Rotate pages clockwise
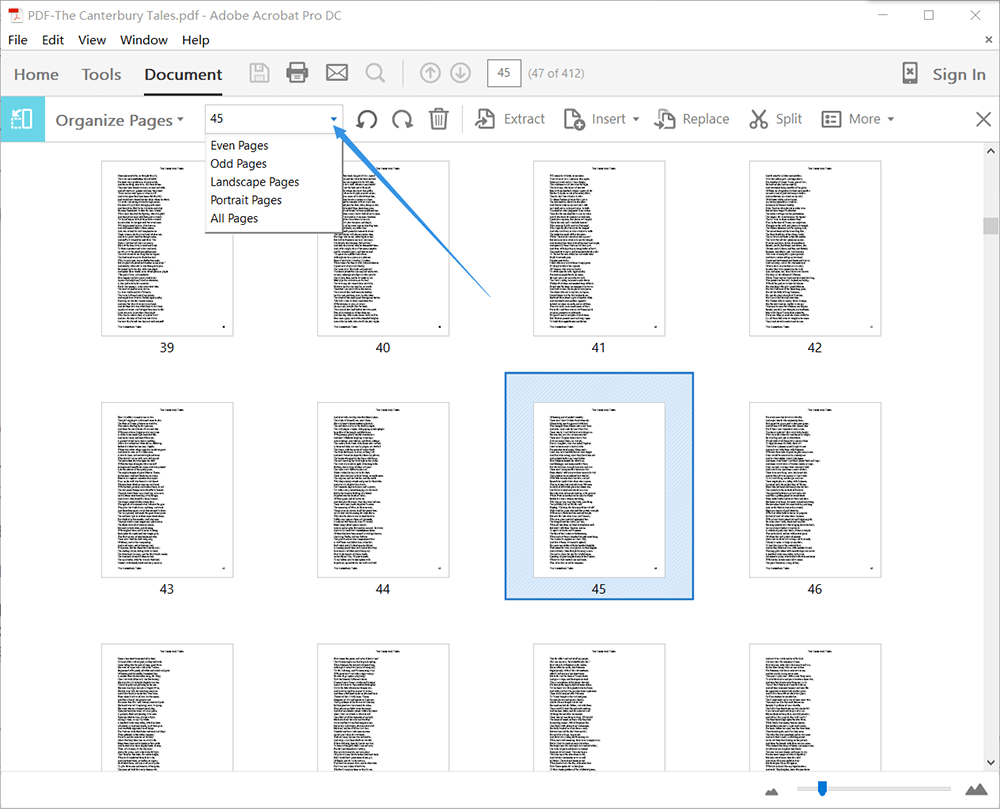 pos(402,119)
